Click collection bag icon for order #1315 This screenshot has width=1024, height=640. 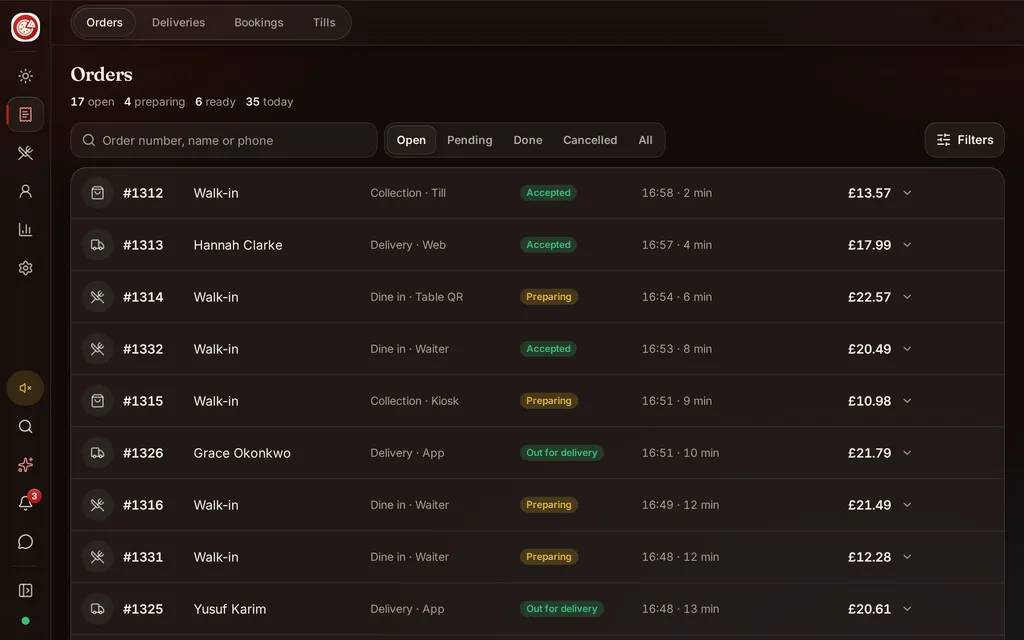tap(97, 401)
